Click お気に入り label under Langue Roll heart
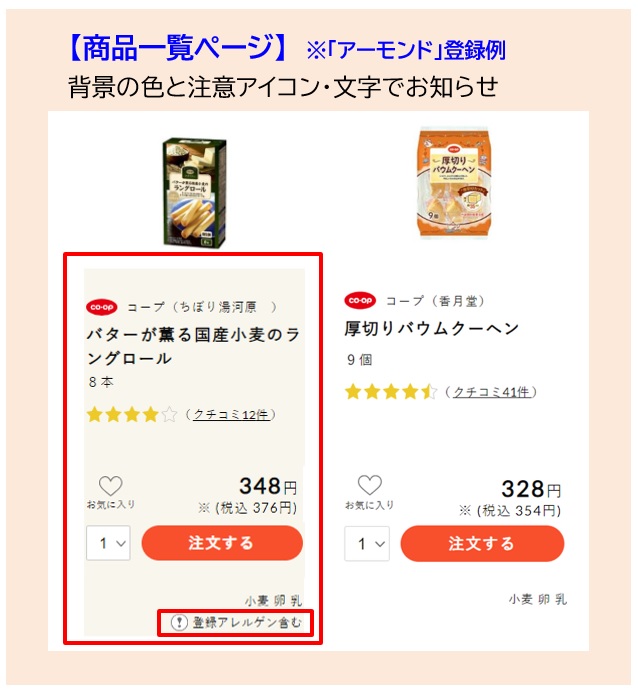The height and width of the screenshot is (693, 638). pos(110,504)
